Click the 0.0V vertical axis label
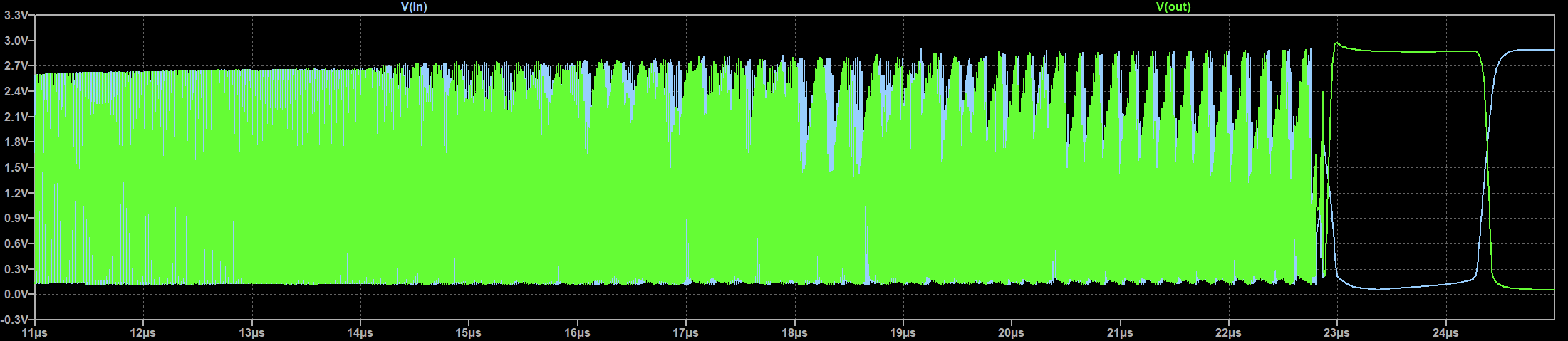Image resolution: width=1568 pixels, height=341 pixels. (x=16, y=295)
